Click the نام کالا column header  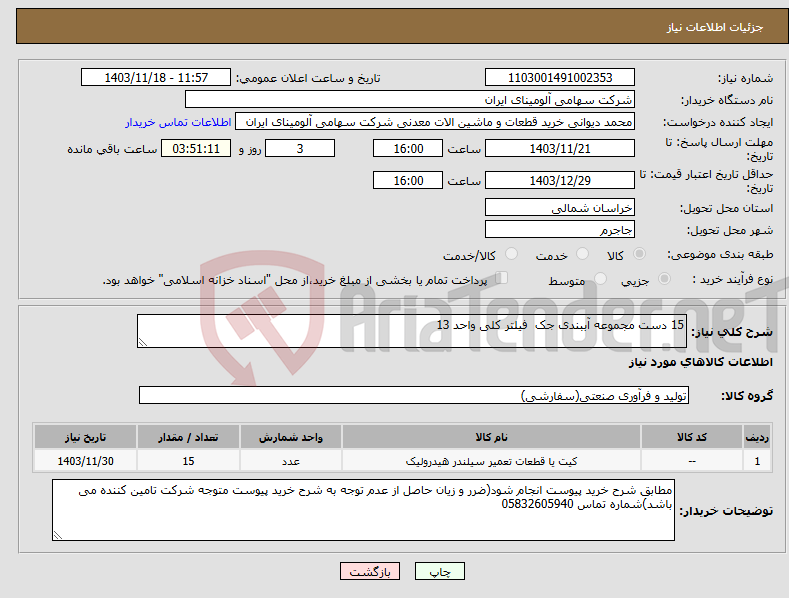click(x=491, y=437)
